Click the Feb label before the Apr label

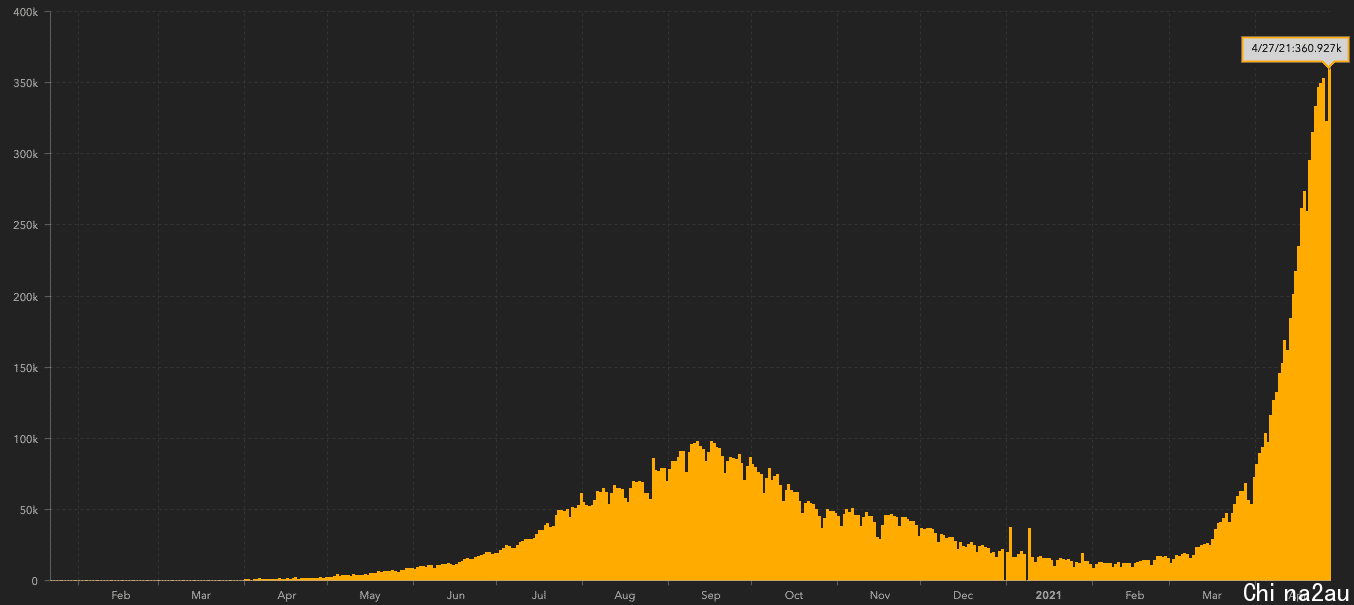point(121,596)
